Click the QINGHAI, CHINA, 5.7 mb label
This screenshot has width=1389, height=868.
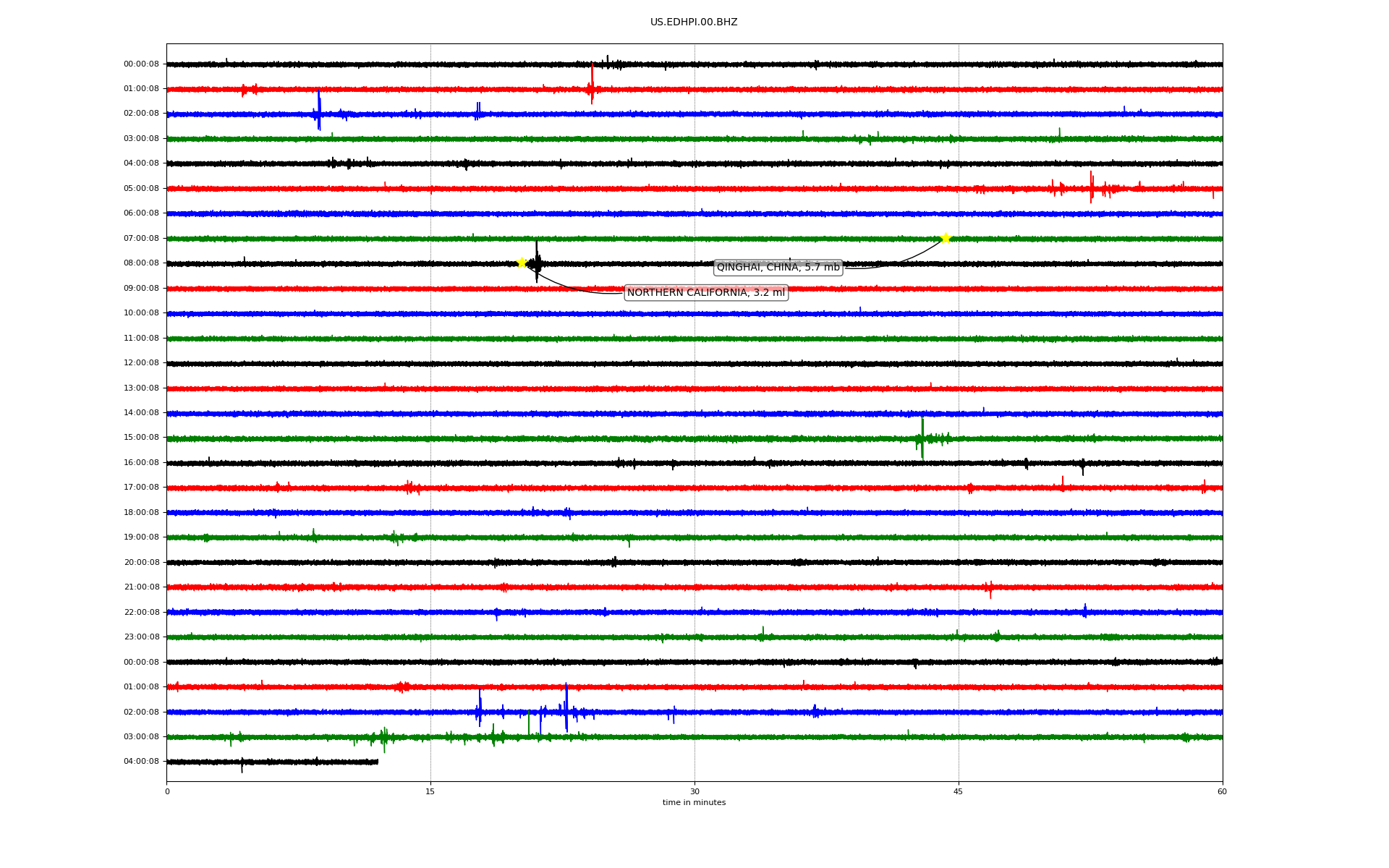778,268
